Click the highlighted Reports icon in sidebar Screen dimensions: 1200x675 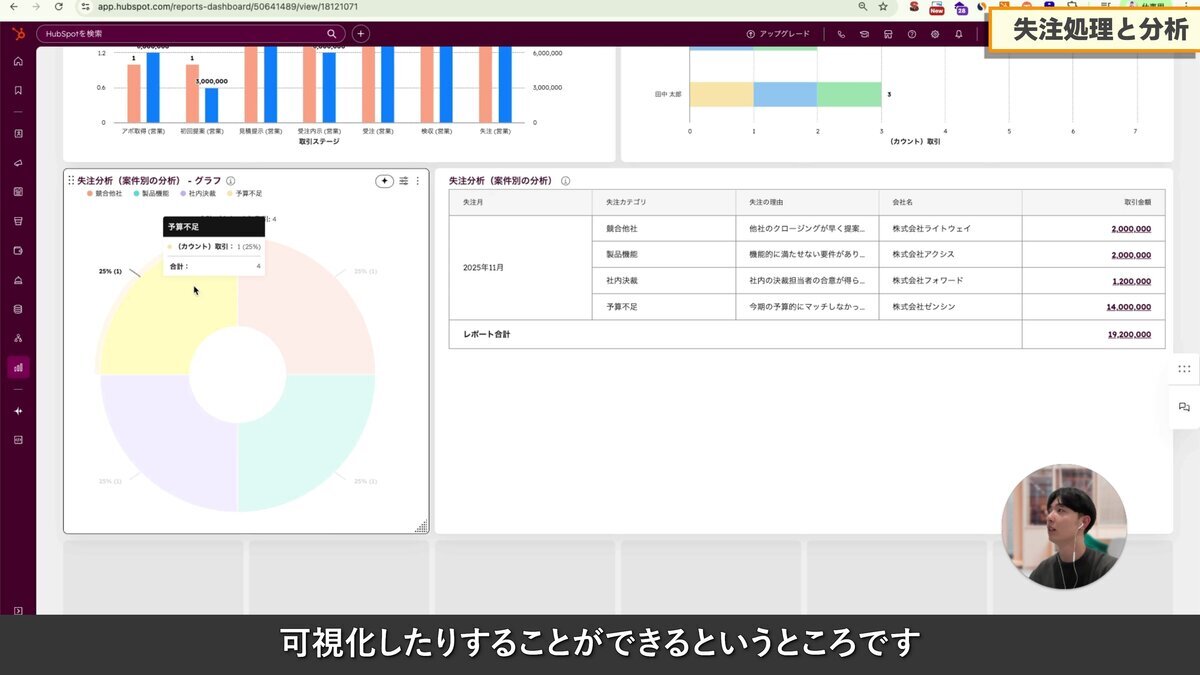pos(16,367)
